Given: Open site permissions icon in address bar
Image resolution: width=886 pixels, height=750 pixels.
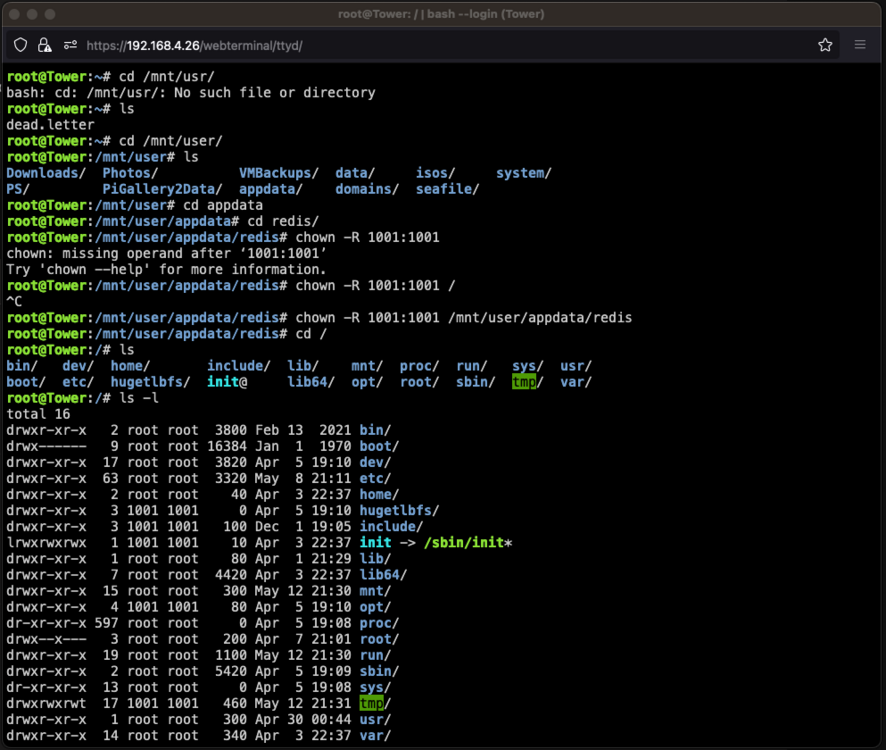Looking at the screenshot, I should 70,45.
